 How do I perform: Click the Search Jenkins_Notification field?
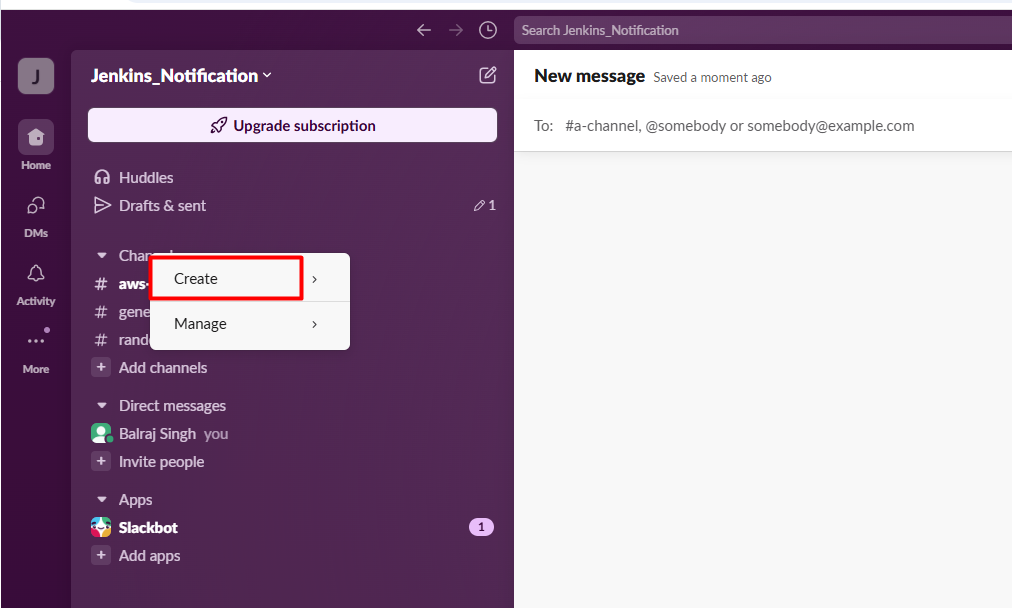[x=763, y=30]
